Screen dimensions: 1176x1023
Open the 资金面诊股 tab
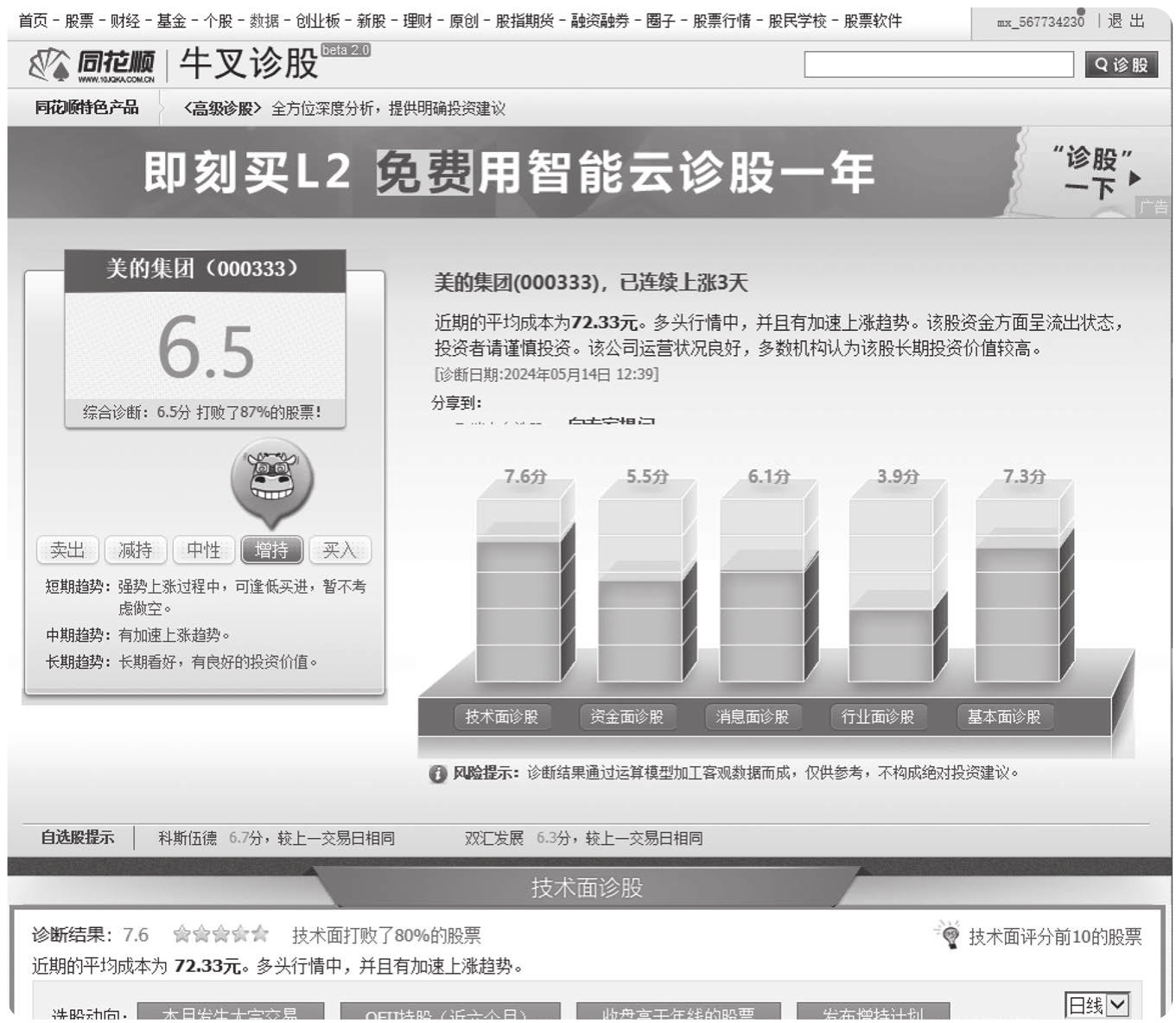coord(626,716)
